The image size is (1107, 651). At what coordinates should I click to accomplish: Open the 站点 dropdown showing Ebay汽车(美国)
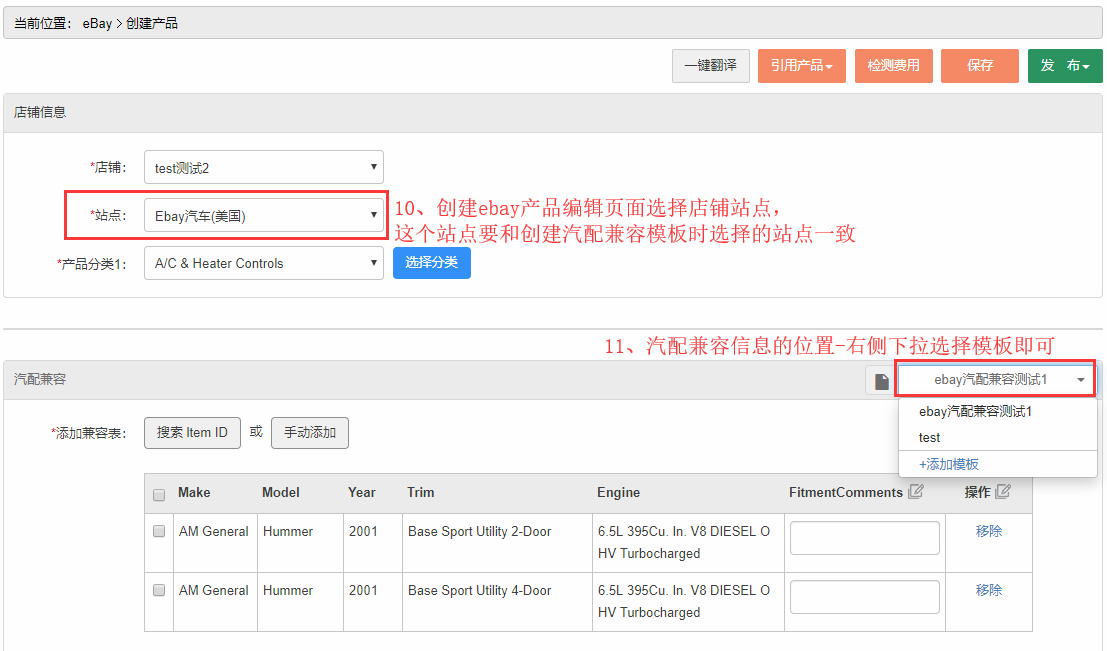coord(264,215)
